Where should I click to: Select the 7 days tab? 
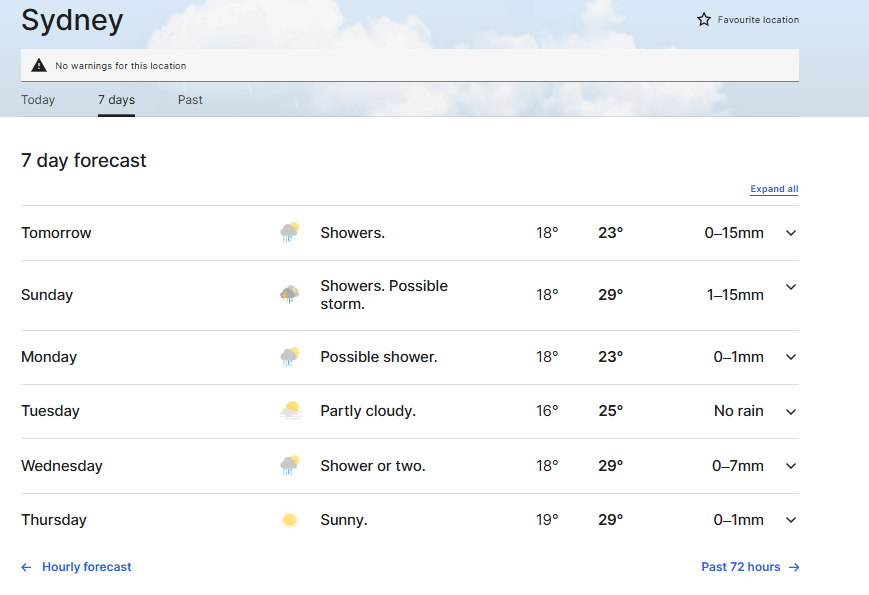pos(116,100)
